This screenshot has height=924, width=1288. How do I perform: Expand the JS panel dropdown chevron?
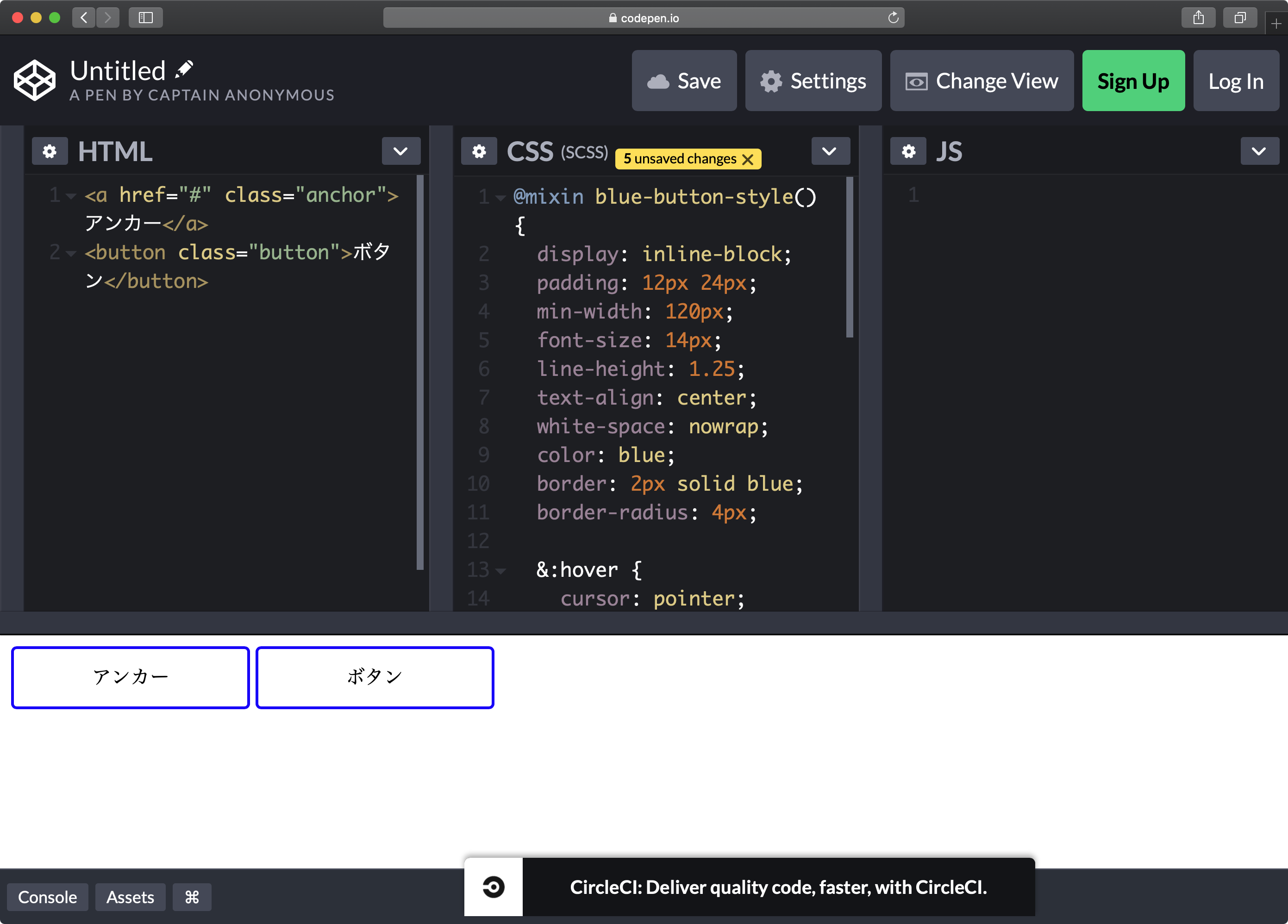tap(1260, 151)
